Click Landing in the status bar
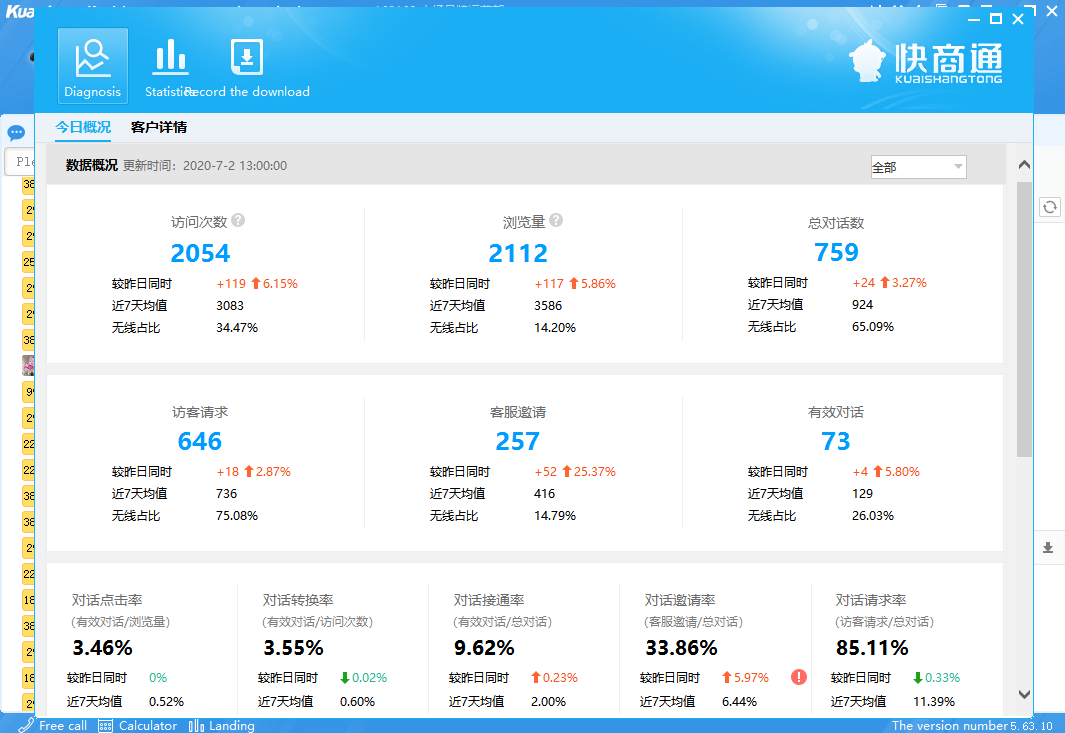Viewport: 1065px width, 733px height. [x=222, y=726]
